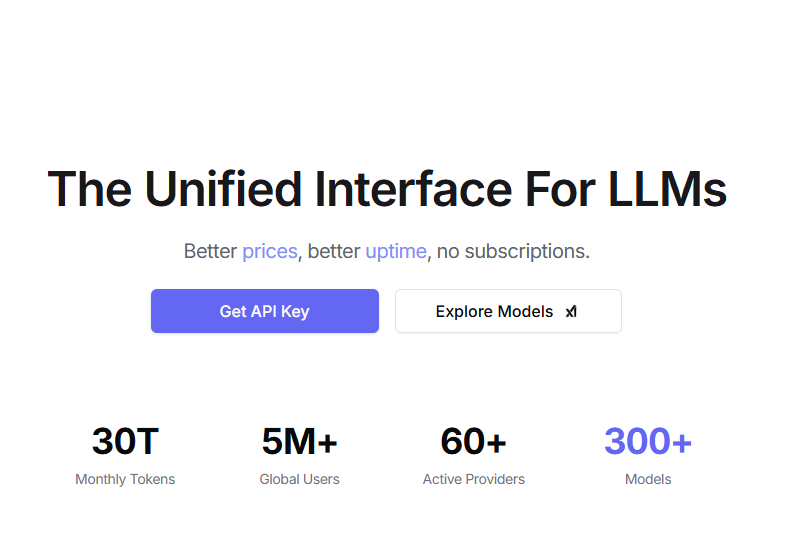Open the Explore Models button label

(494, 312)
